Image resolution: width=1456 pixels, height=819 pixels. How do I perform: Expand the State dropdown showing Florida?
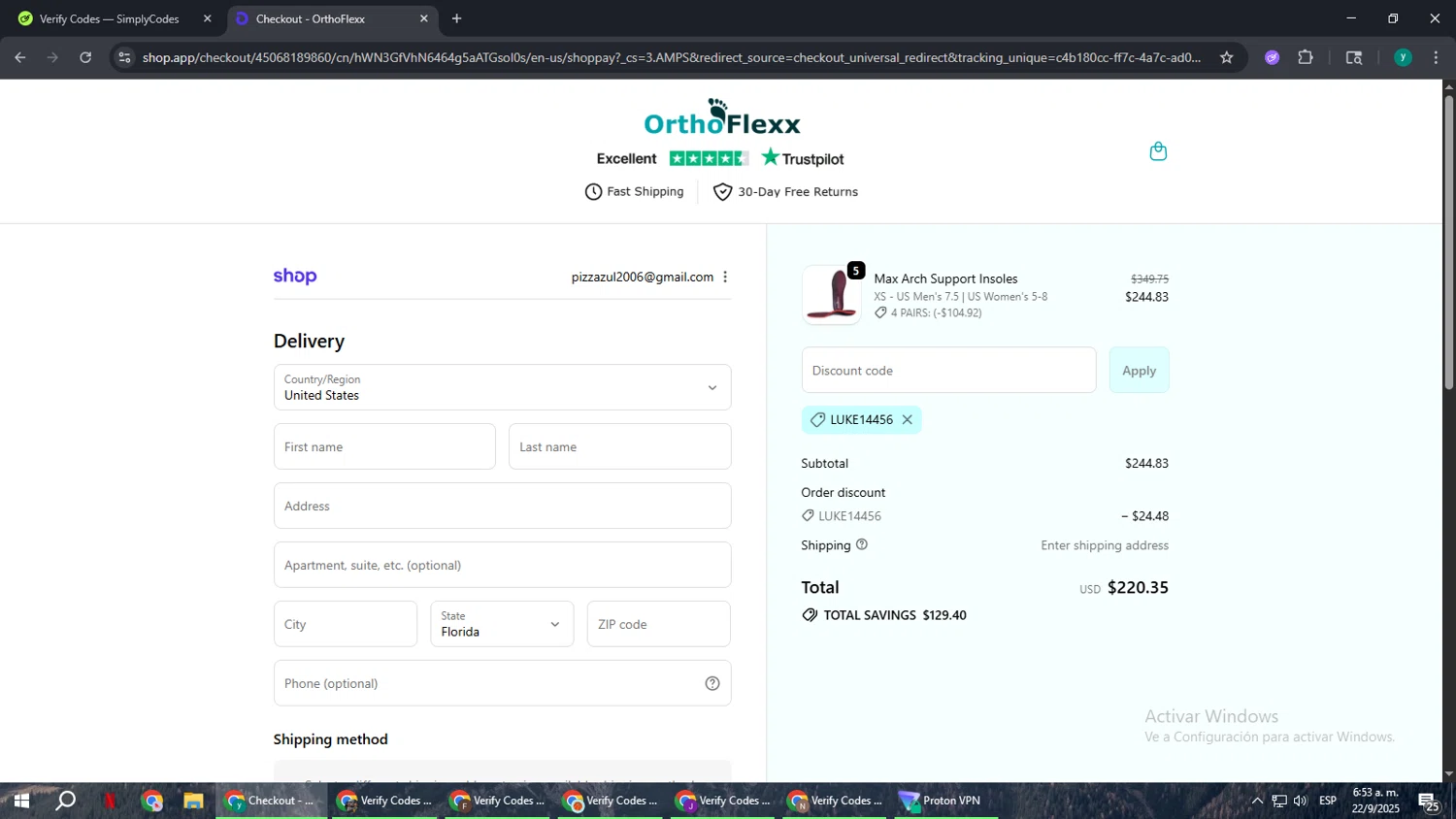[x=502, y=624]
